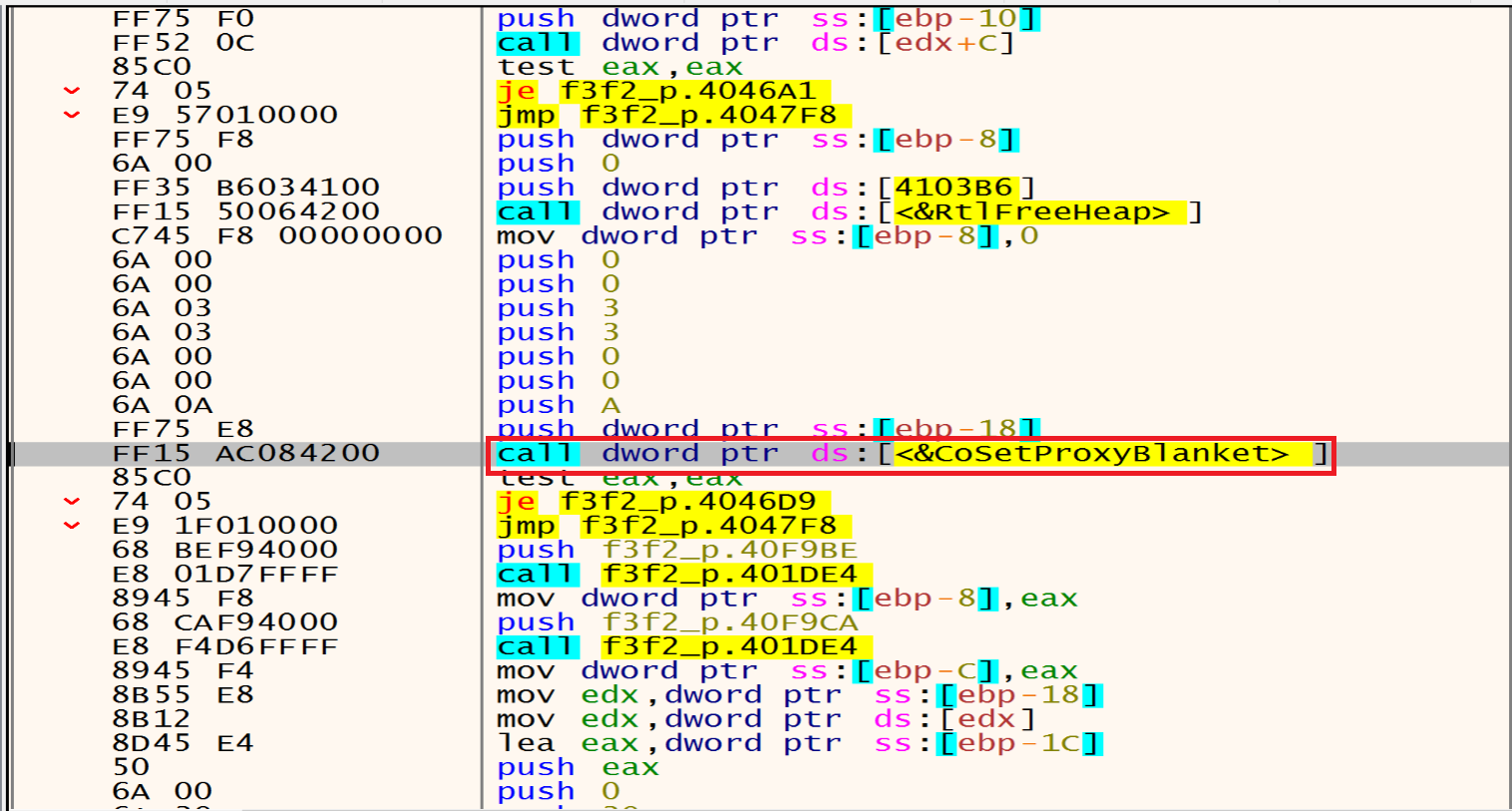Click the push A instruction
The width and height of the screenshot is (1512, 811).
[x=559, y=406]
